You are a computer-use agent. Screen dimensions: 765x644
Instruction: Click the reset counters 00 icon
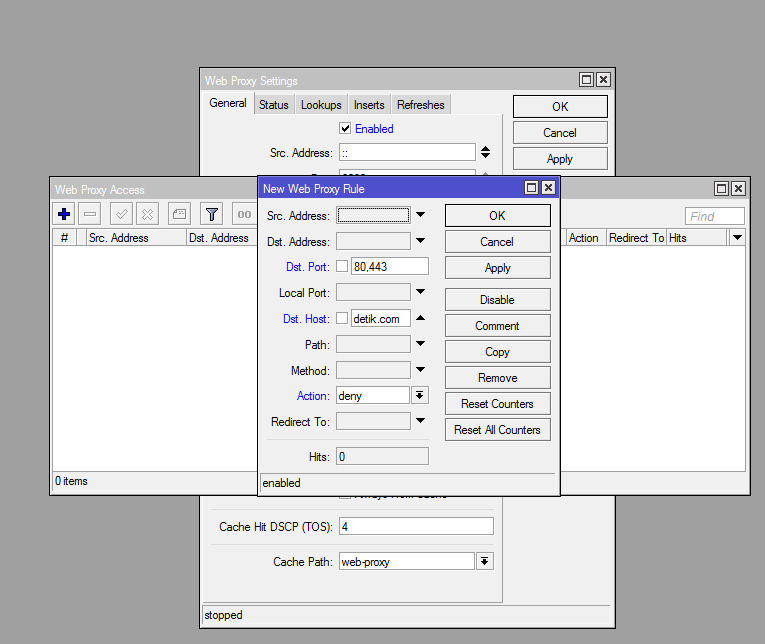[244, 214]
